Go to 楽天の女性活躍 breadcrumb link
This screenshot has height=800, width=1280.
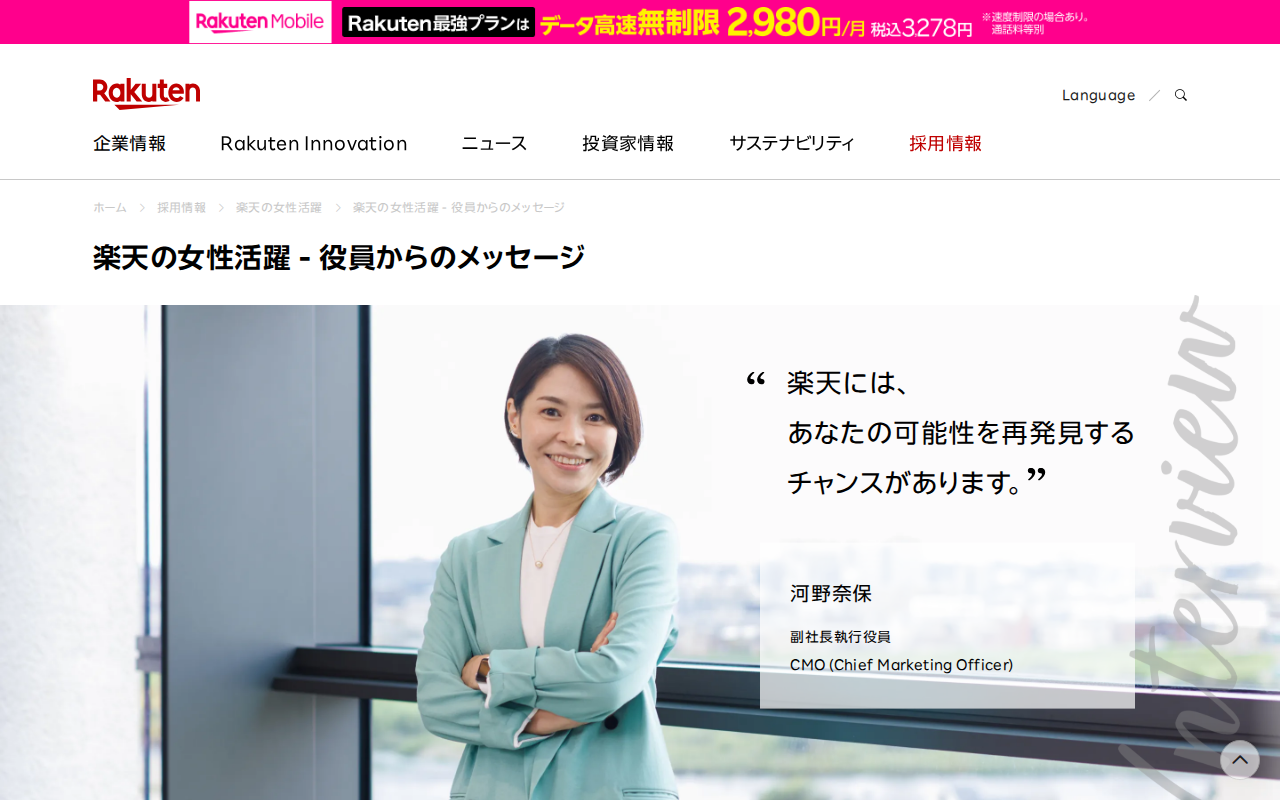pyautogui.click(x=279, y=207)
